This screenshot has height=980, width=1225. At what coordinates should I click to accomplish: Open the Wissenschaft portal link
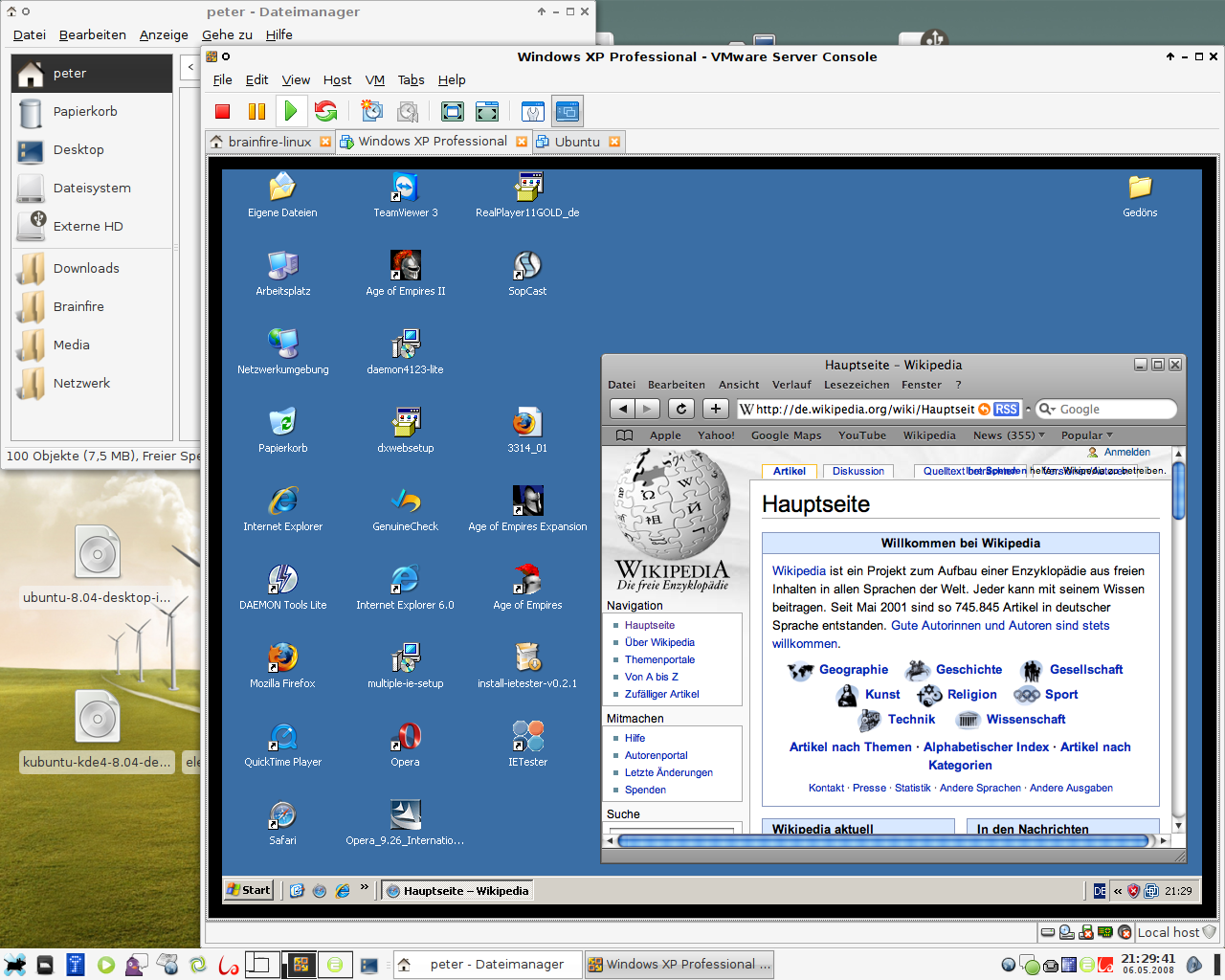[1026, 720]
